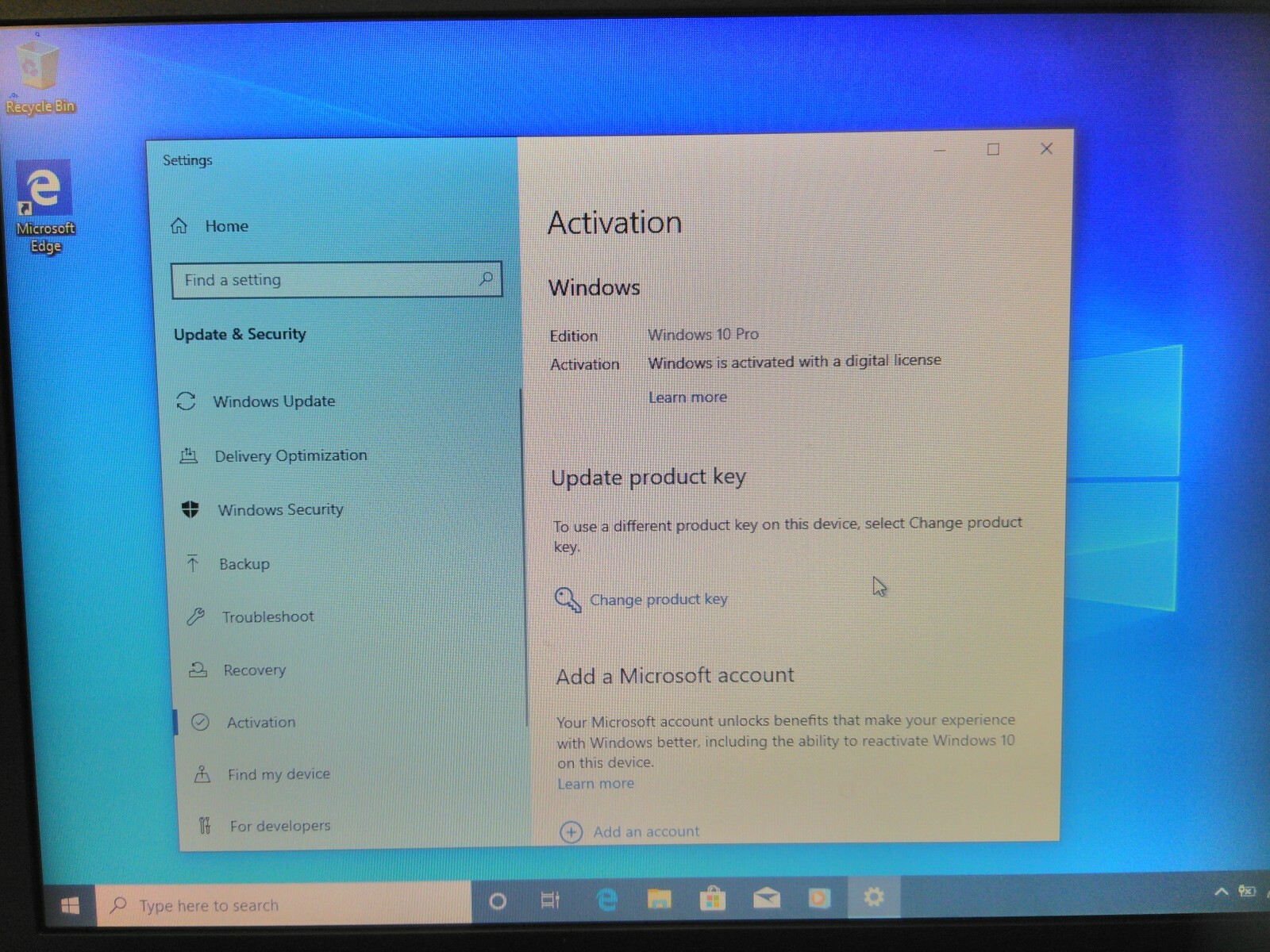Minimize the Settings window
This screenshot has width=1270, height=952.
click(x=940, y=150)
